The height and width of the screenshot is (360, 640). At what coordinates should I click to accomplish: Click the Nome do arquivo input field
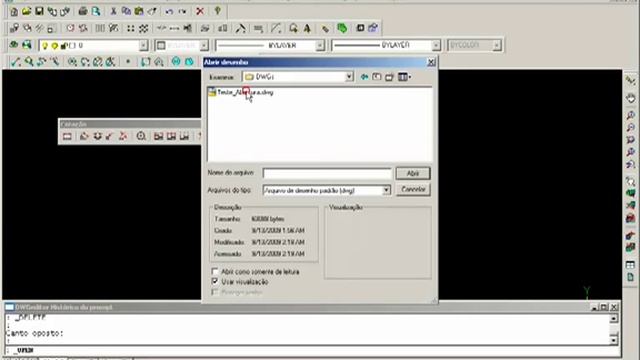point(327,173)
